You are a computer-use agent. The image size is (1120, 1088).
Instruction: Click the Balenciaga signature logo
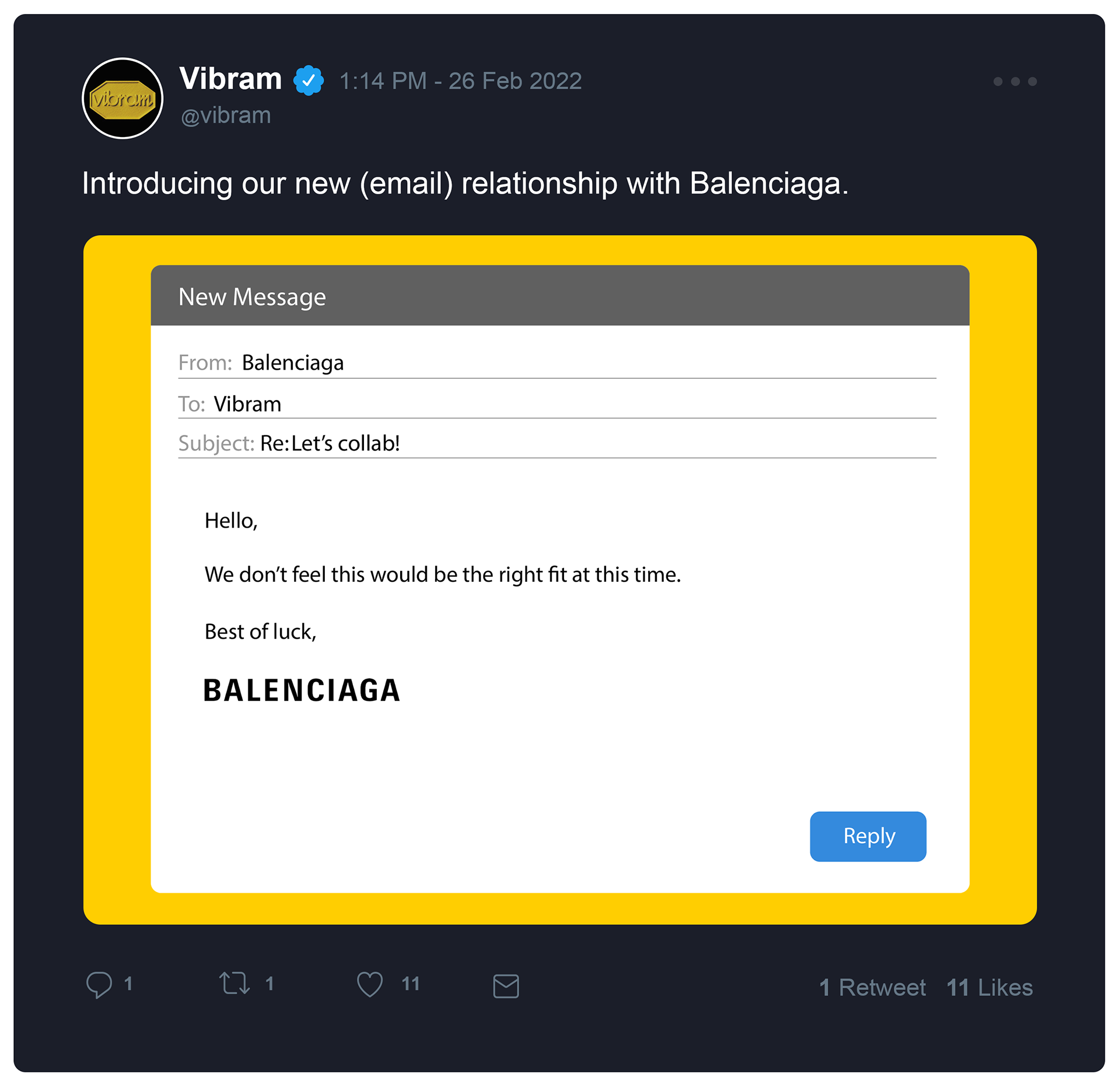(x=302, y=690)
